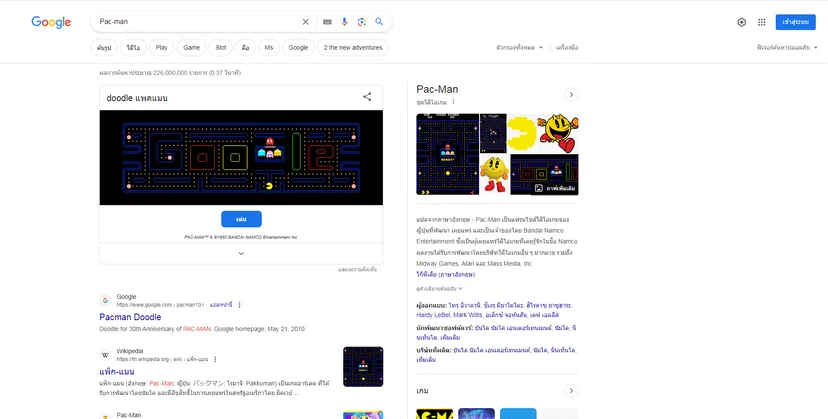The height and width of the screenshot is (419, 828).
Task: Select the Game filter chip
Action: pos(191,48)
